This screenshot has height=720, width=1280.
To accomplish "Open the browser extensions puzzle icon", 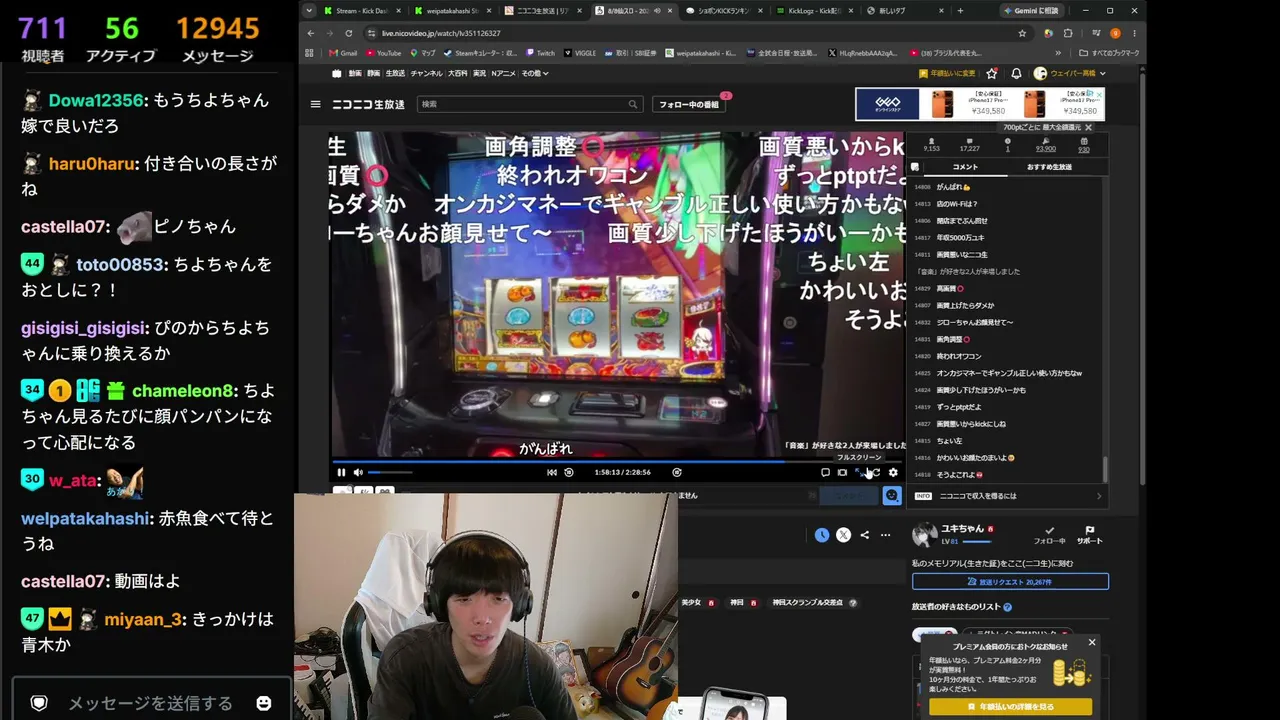I will click(x=1068, y=33).
